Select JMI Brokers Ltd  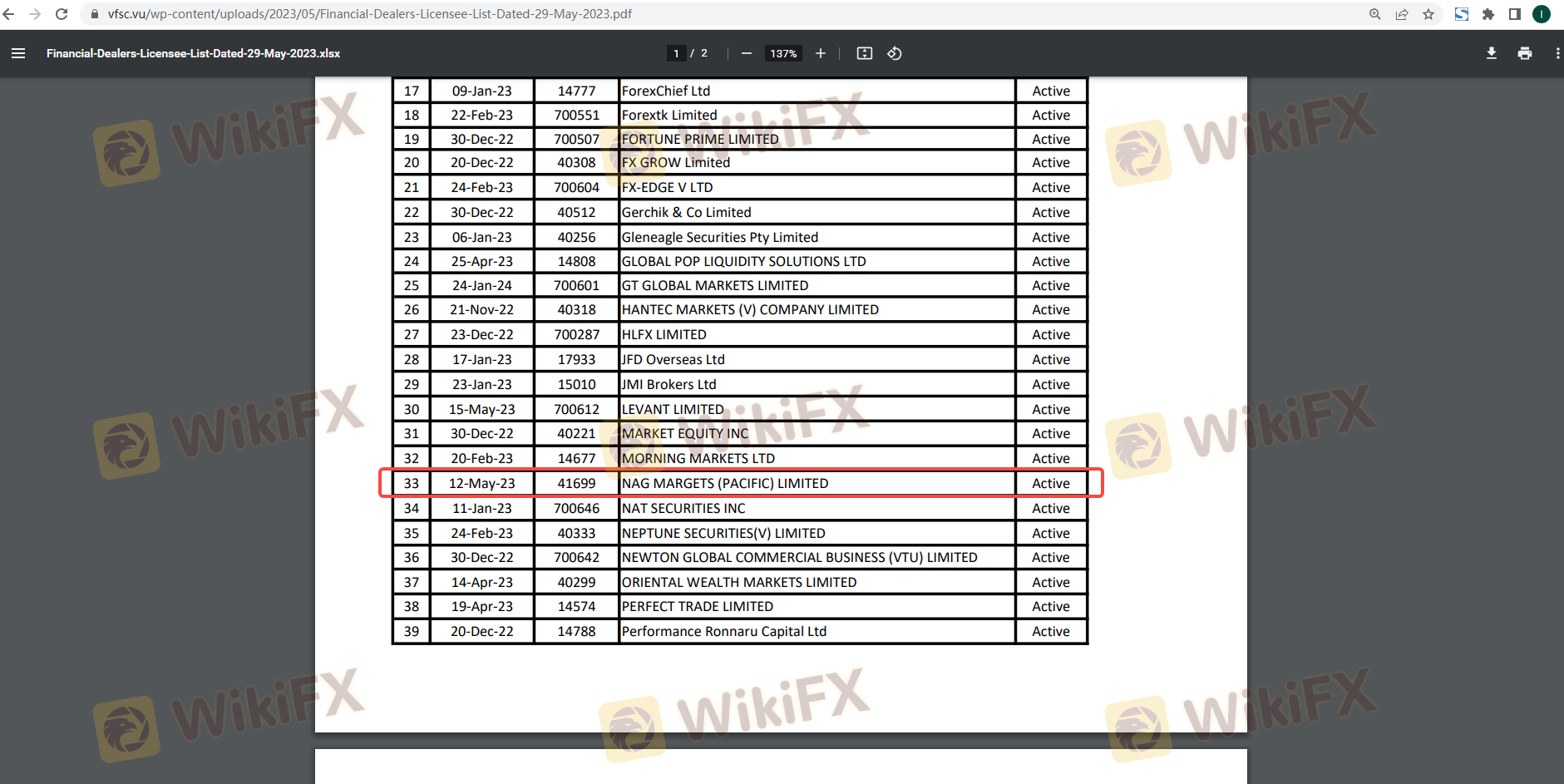[x=669, y=384]
